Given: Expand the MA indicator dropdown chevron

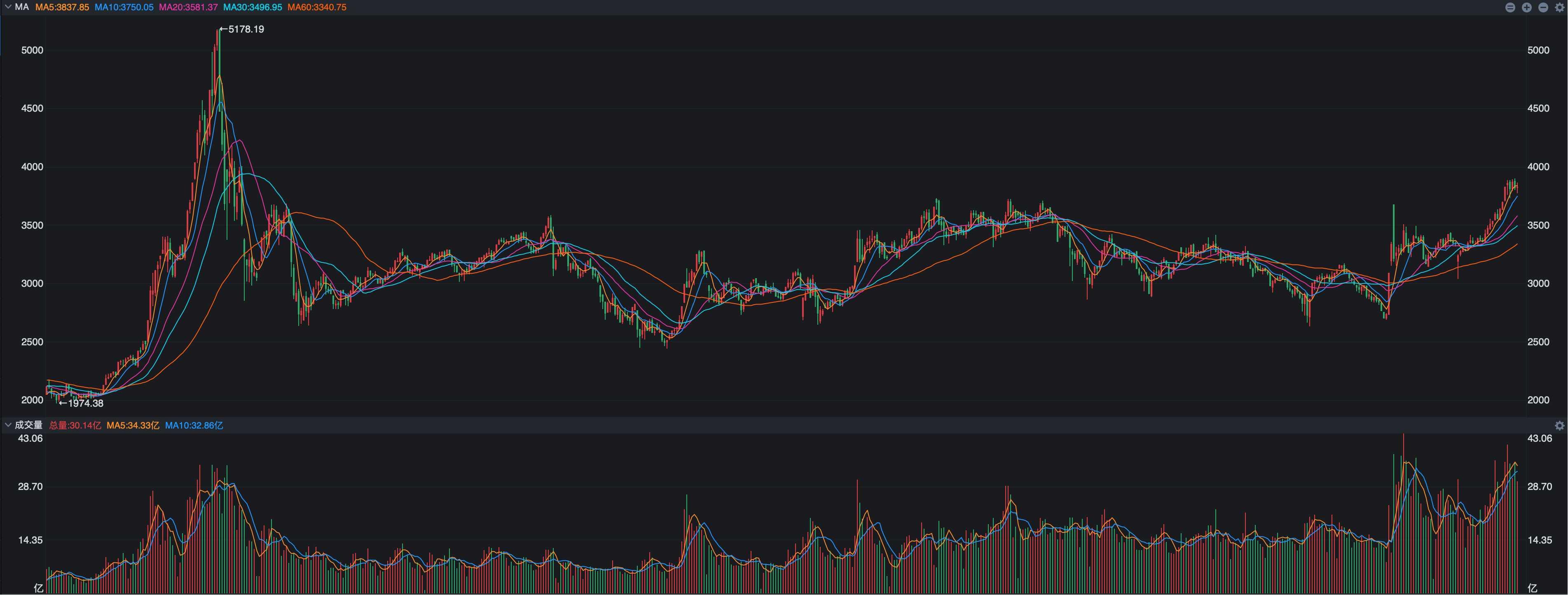Looking at the screenshot, I should [8, 7].
